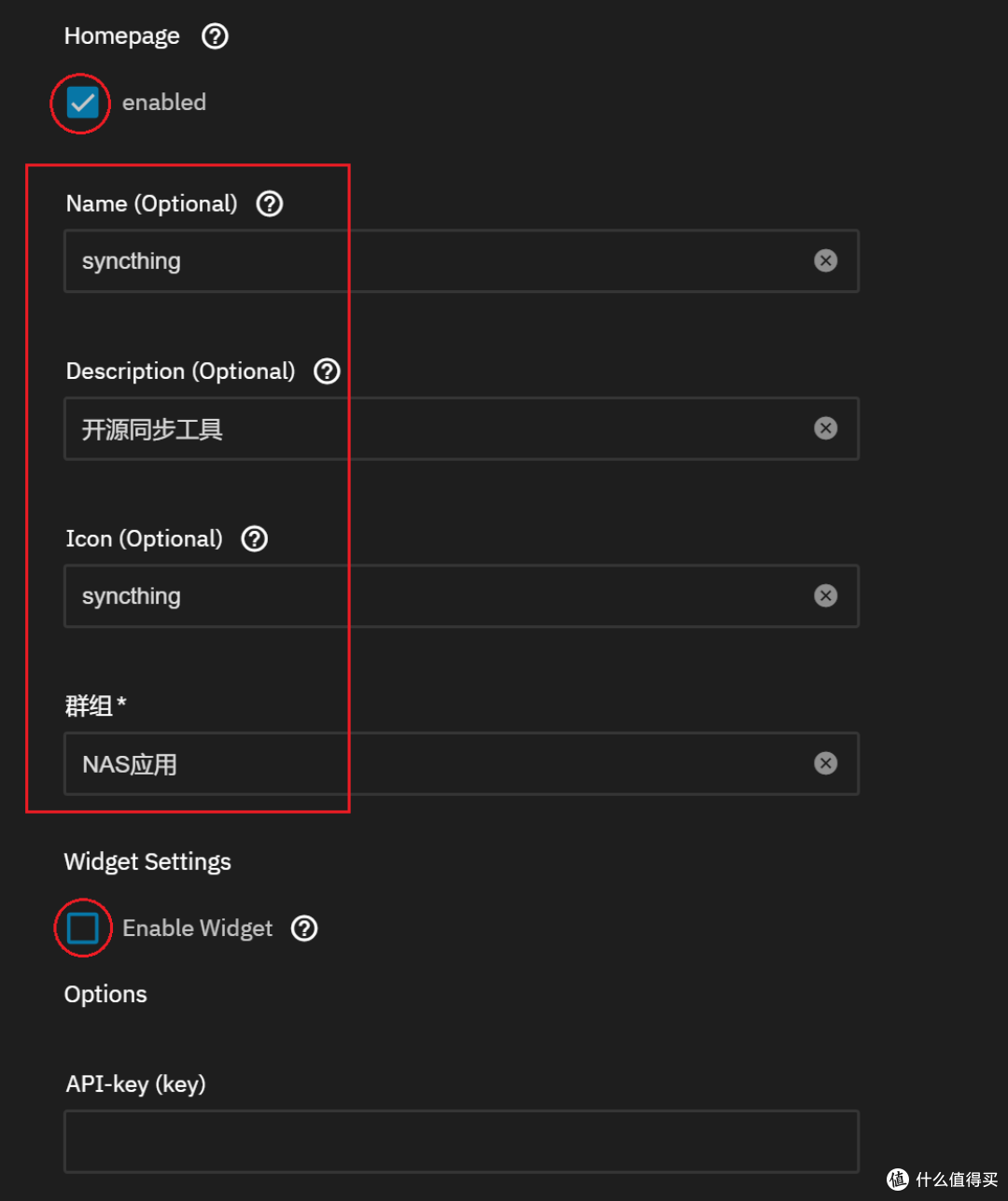Clear the syncthing name field with the x icon
Viewport: 1008px width, 1201px height.
826,260
